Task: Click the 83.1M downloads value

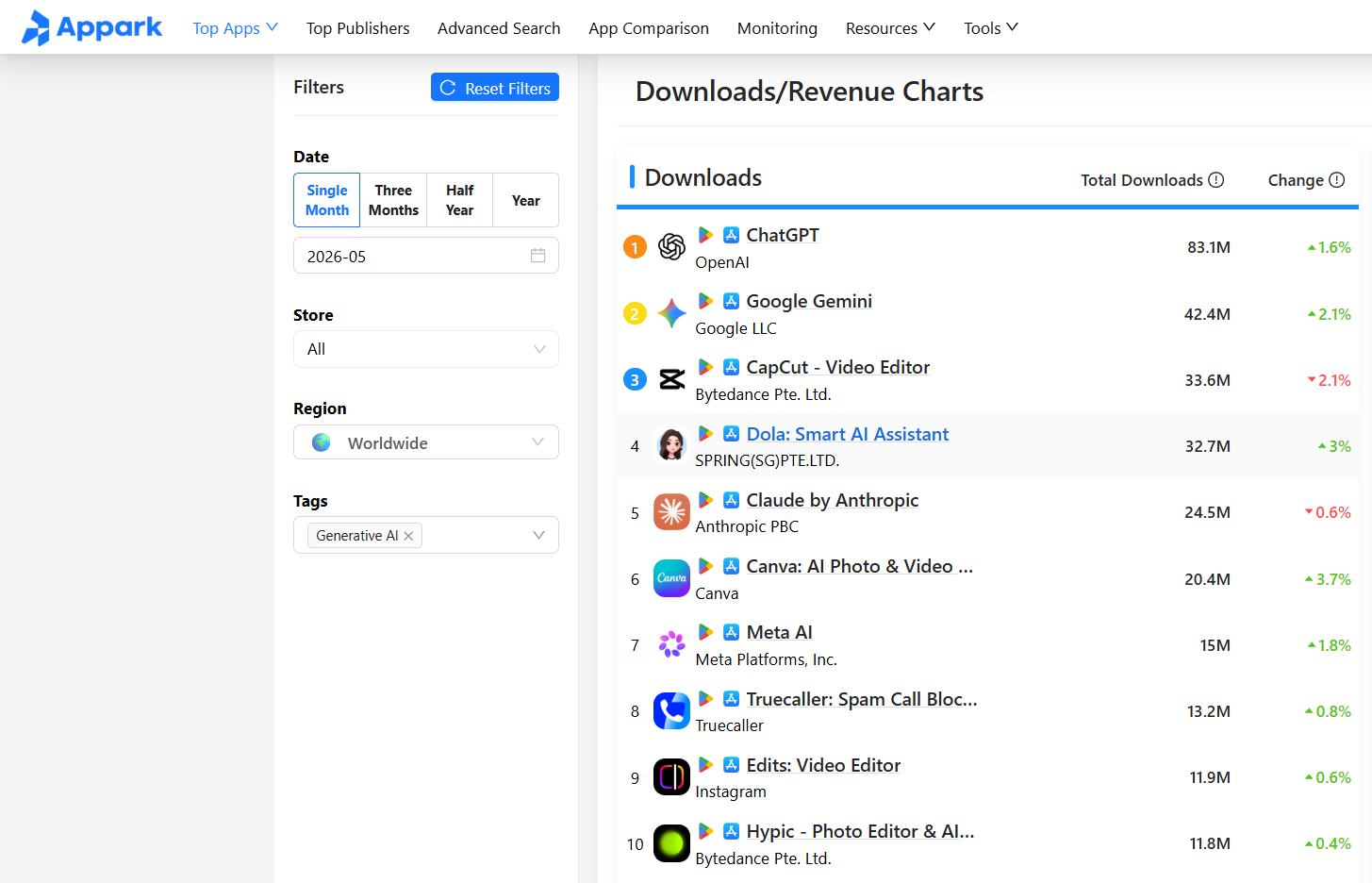Action: tap(1209, 247)
